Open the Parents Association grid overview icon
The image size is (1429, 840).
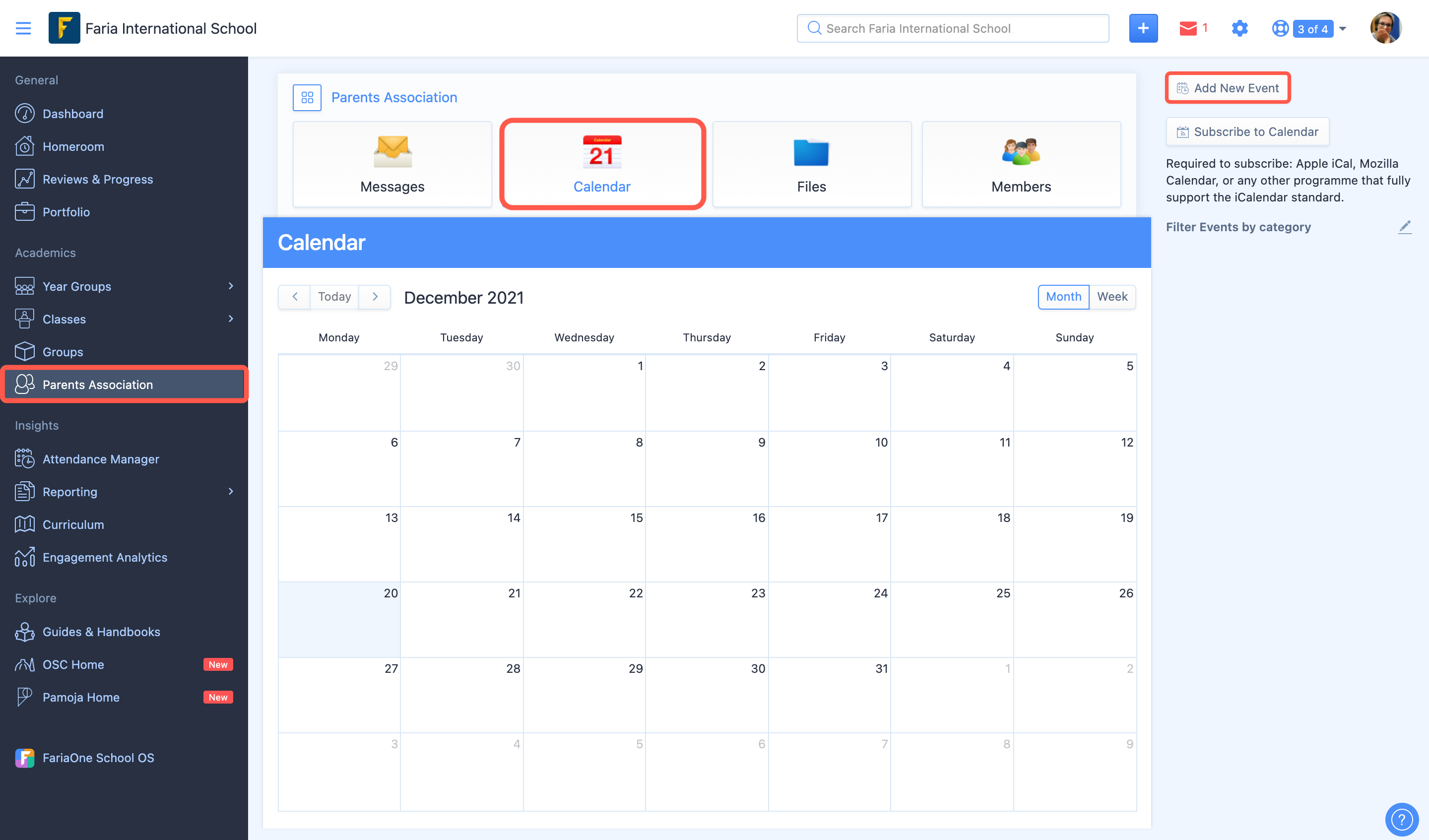[307, 98]
